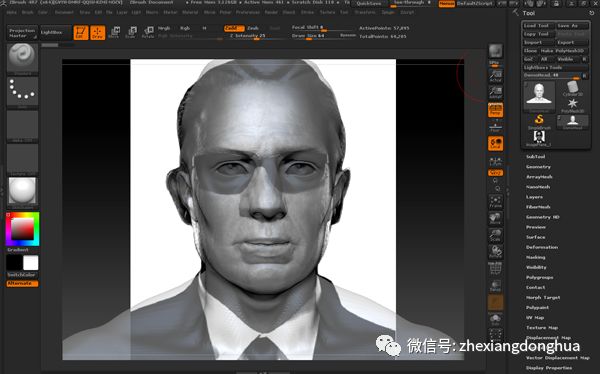This screenshot has width=600, height=374.
Task: Select the ImagePlane tool thumbnail
Action: [539, 138]
